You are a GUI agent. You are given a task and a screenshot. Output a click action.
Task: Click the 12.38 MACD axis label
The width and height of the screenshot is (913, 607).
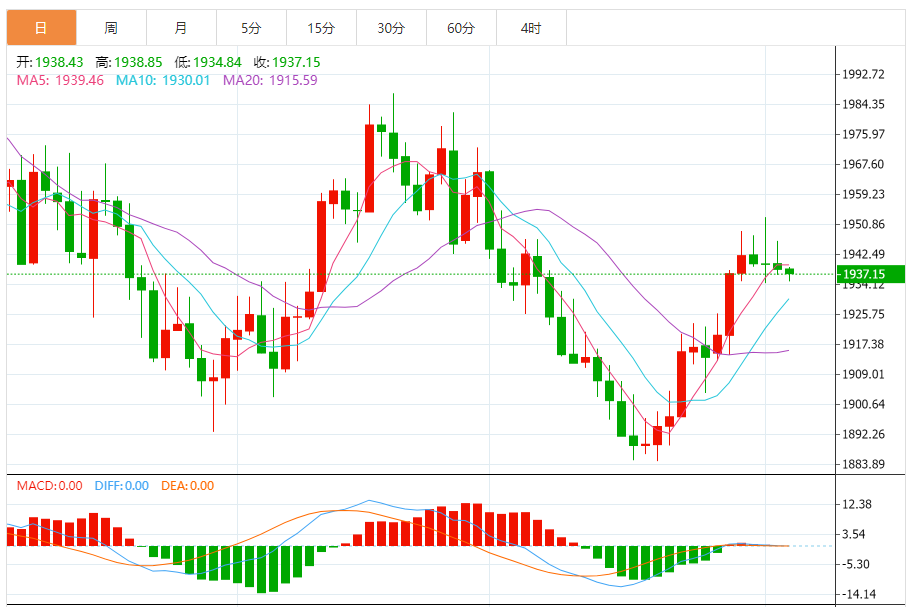857,504
